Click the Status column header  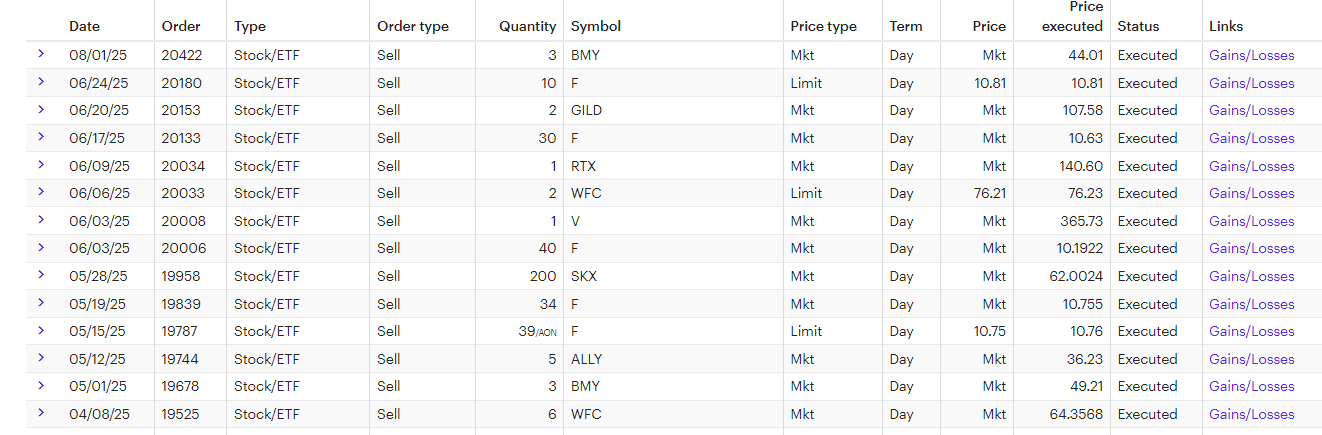tap(1138, 27)
